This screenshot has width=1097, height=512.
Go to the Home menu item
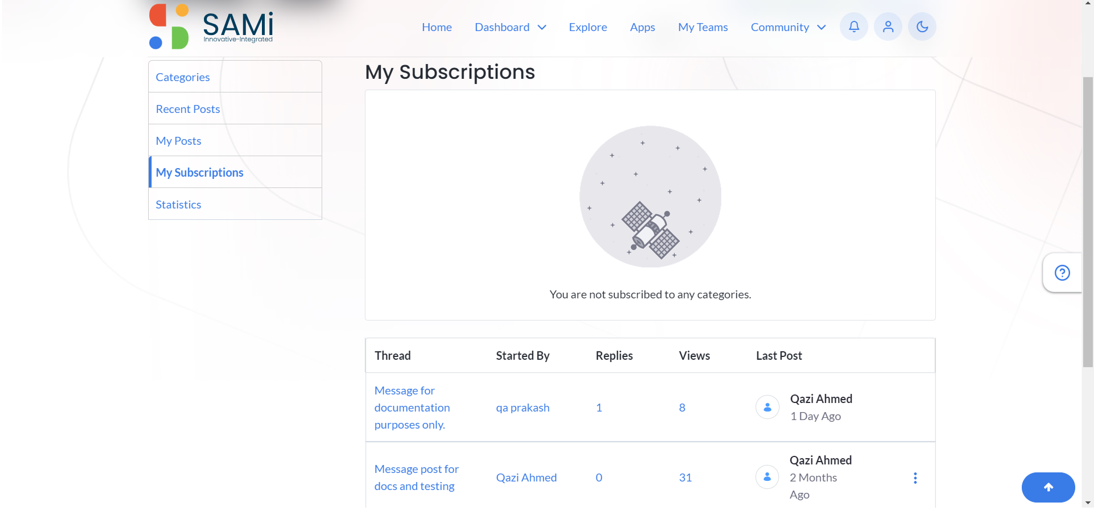click(x=437, y=27)
